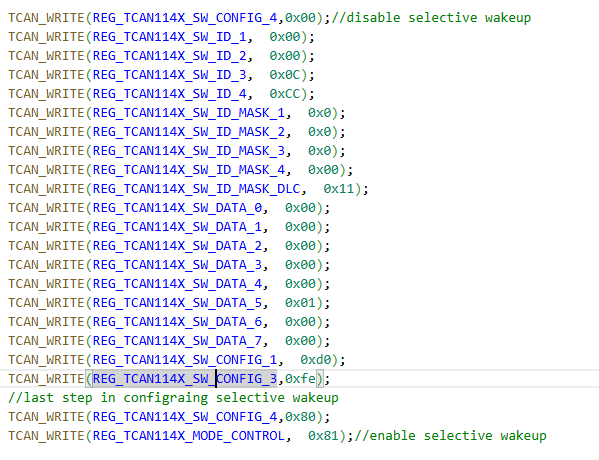Click the 0x81 value in MODE_CONTROL line
The image size is (599, 460).
[323, 436]
